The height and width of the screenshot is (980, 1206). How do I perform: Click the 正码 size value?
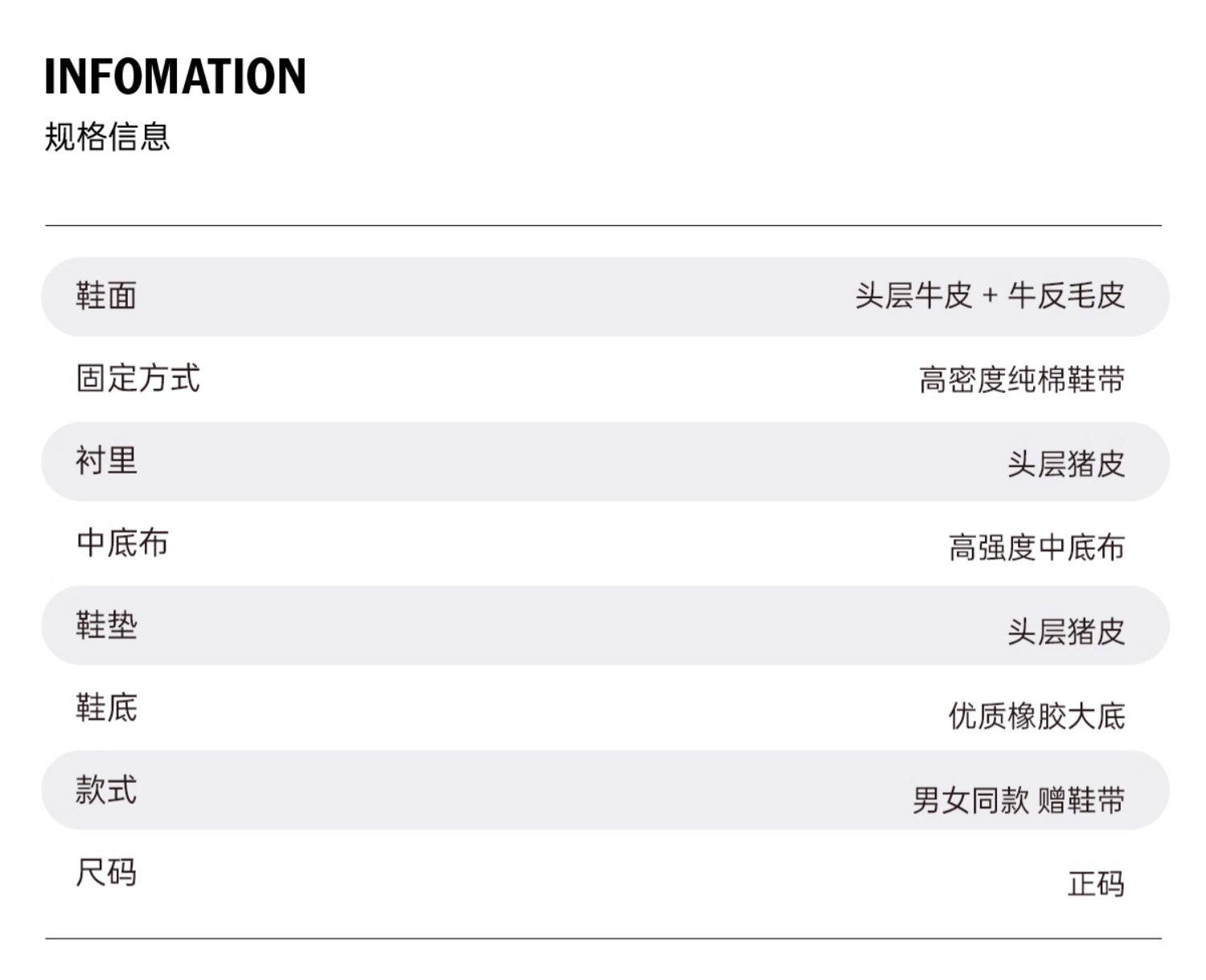pos(1095,884)
